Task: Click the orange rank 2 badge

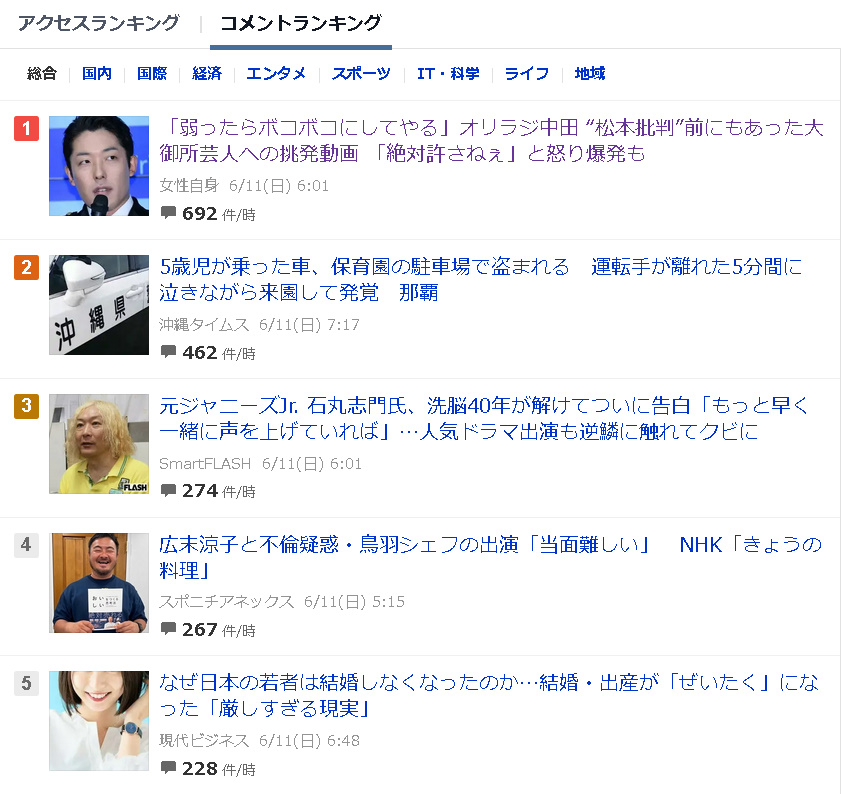Action: [26, 267]
